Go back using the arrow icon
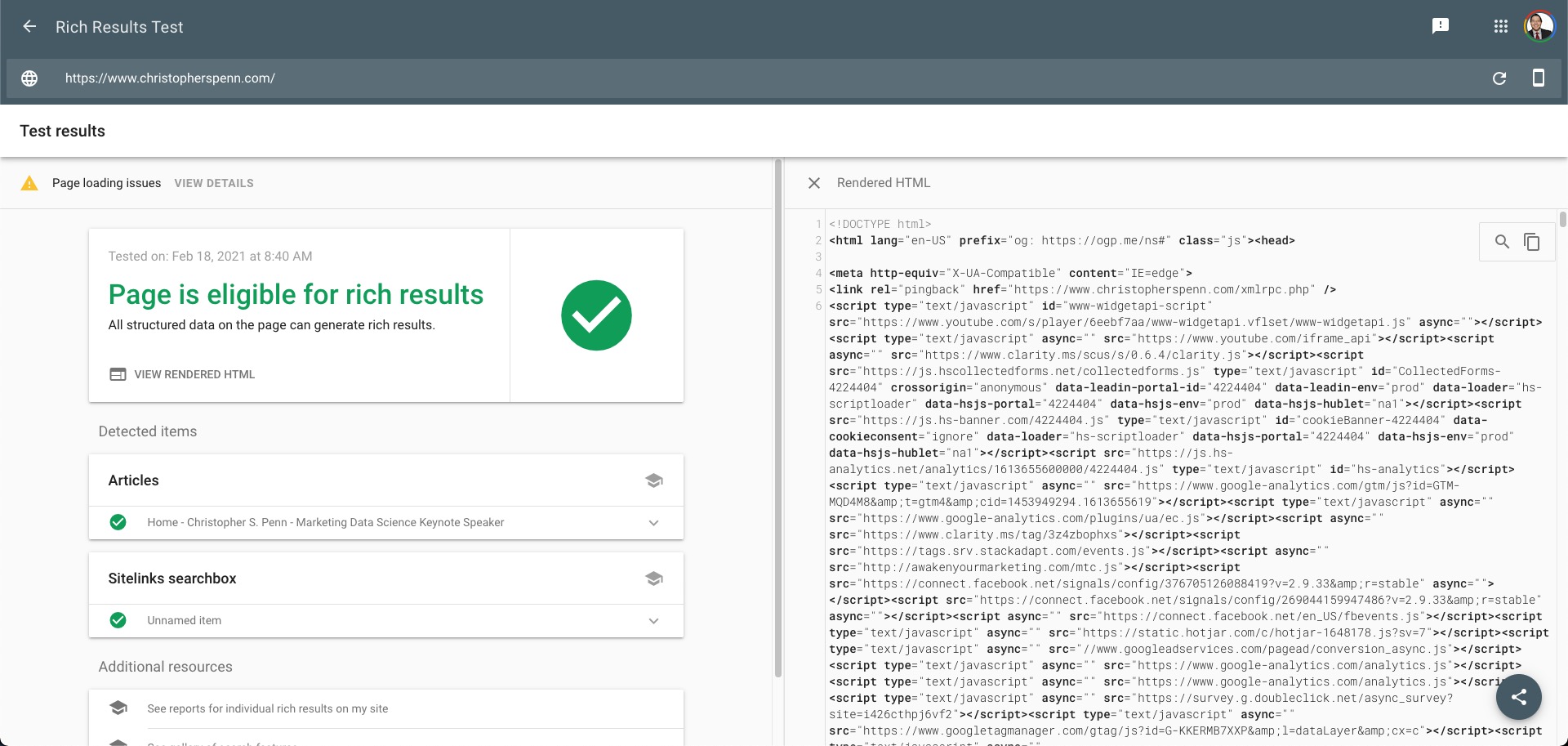This screenshot has height=746, width=1568. 29,26
